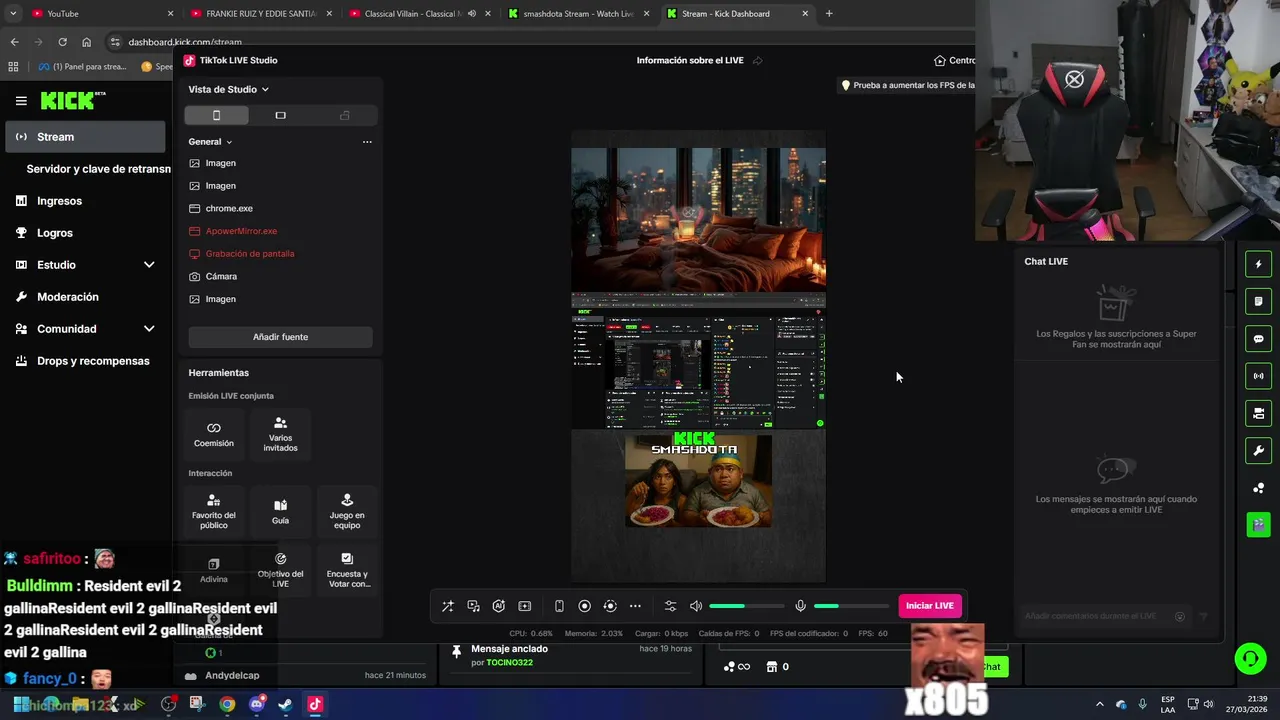
Task: Open Steam from the taskbar
Action: click(286, 704)
